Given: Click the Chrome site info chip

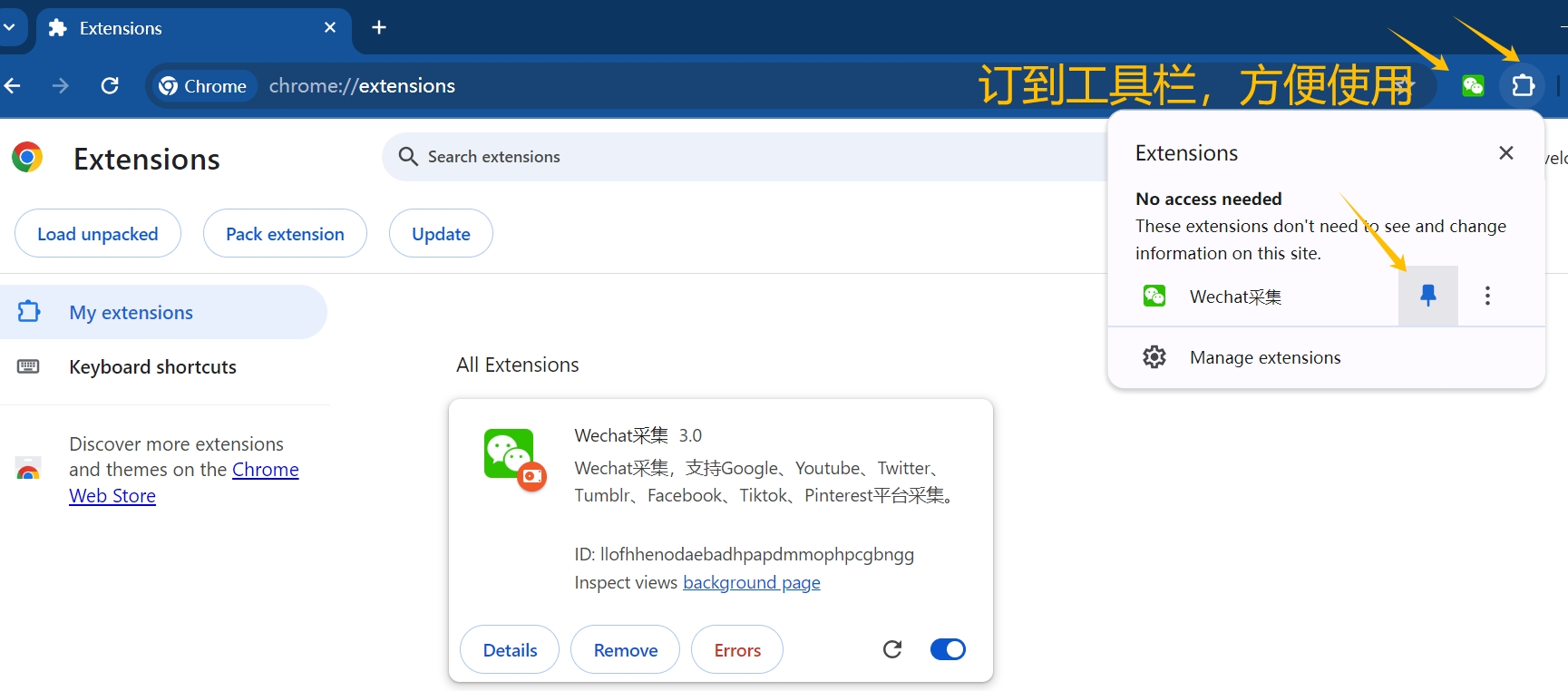Looking at the screenshot, I should 203,86.
